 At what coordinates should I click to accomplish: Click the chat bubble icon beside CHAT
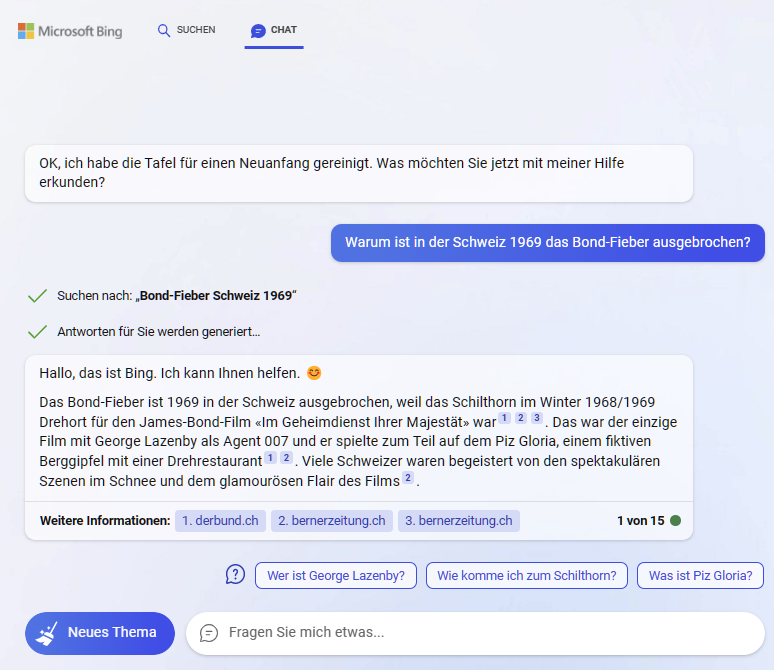pyautogui.click(x=258, y=31)
